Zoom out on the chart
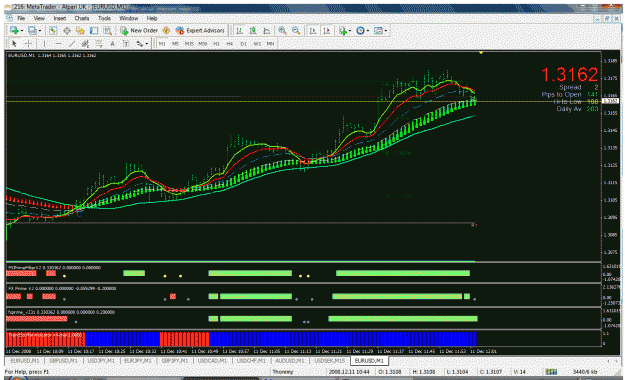 (296, 30)
